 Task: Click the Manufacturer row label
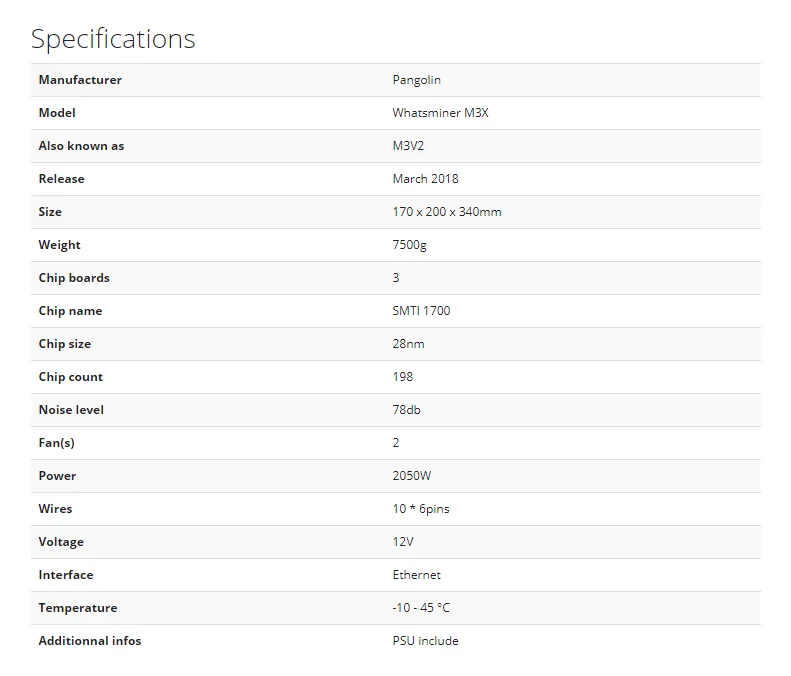pyautogui.click(x=80, y=80)
